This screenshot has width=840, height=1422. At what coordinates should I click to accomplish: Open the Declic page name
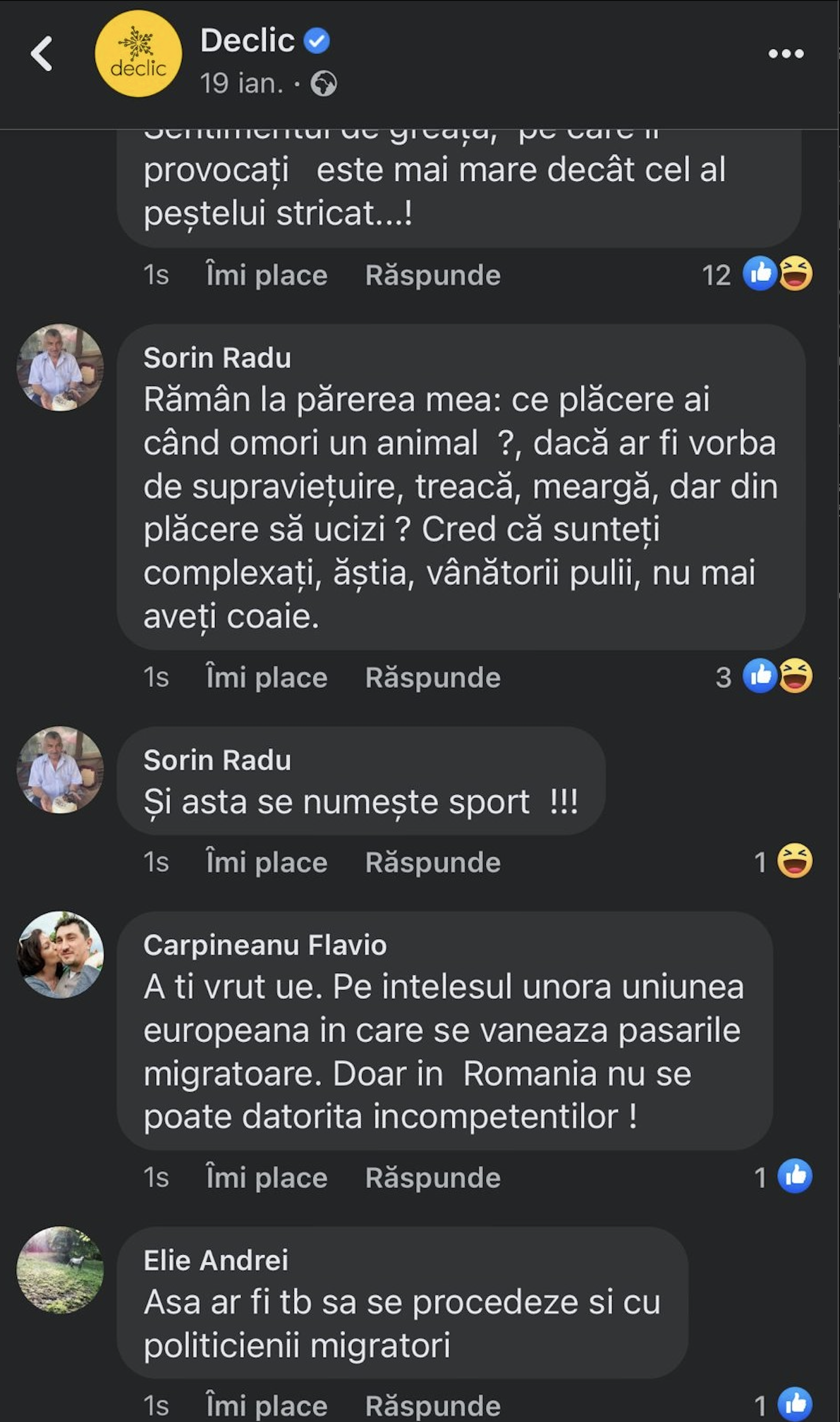[247, 41]
